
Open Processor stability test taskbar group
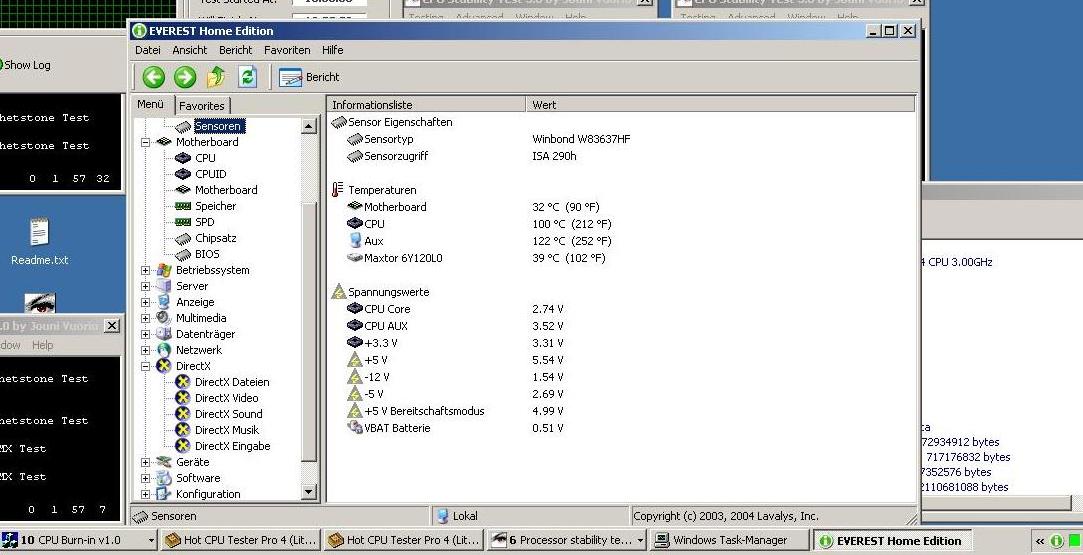tap(567, 540)
